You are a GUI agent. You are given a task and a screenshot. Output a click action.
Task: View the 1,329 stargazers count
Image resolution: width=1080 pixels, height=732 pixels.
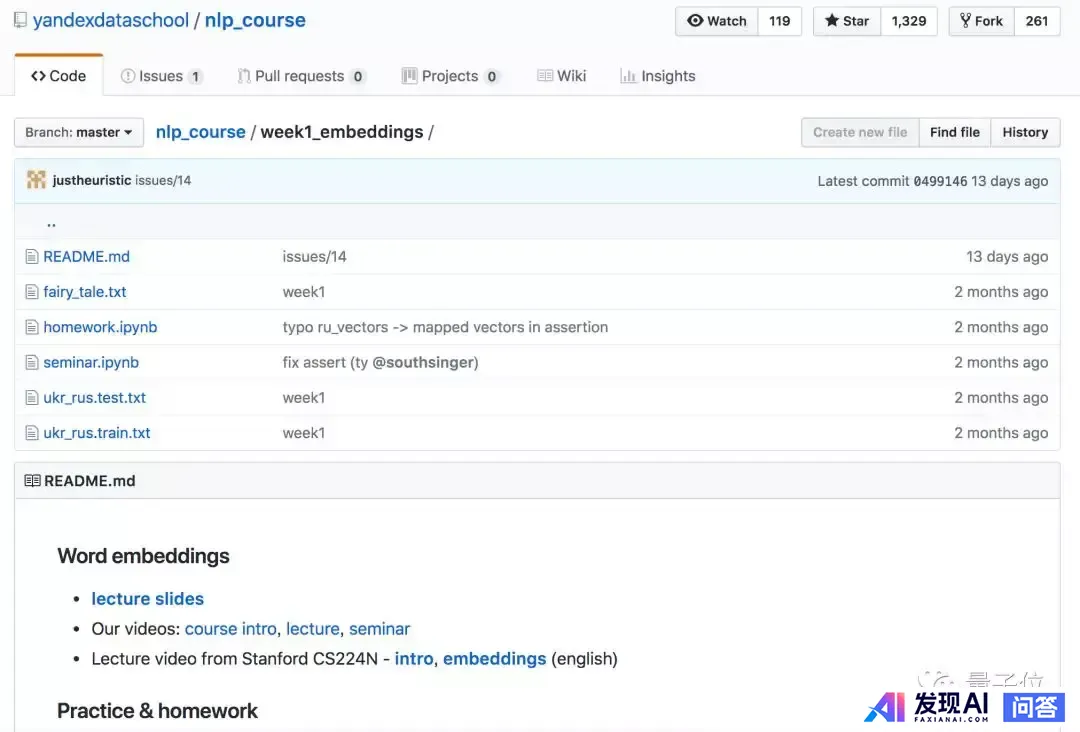click(909, 21)
